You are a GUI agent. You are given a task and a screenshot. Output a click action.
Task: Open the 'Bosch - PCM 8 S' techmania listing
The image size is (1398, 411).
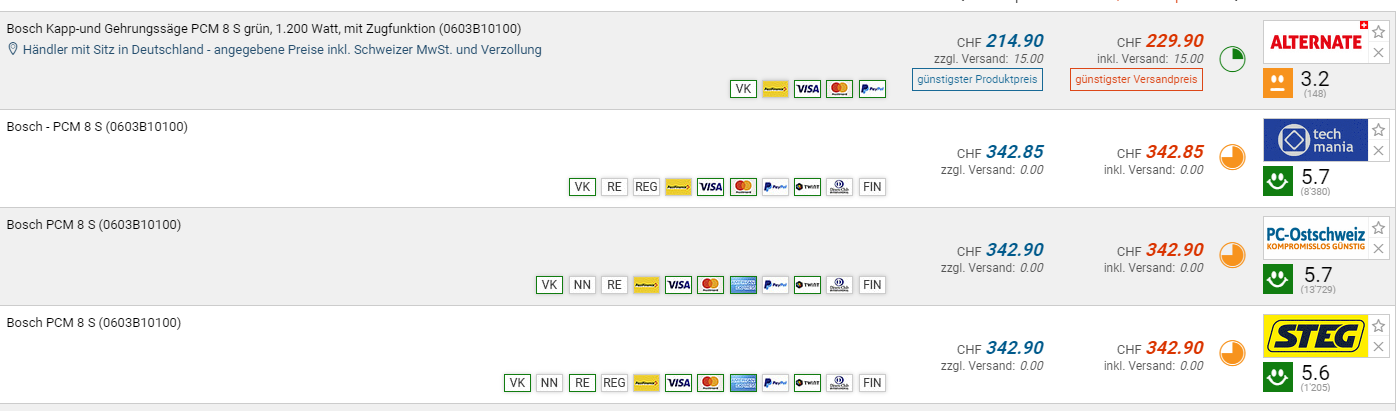(x=97, y=127)
